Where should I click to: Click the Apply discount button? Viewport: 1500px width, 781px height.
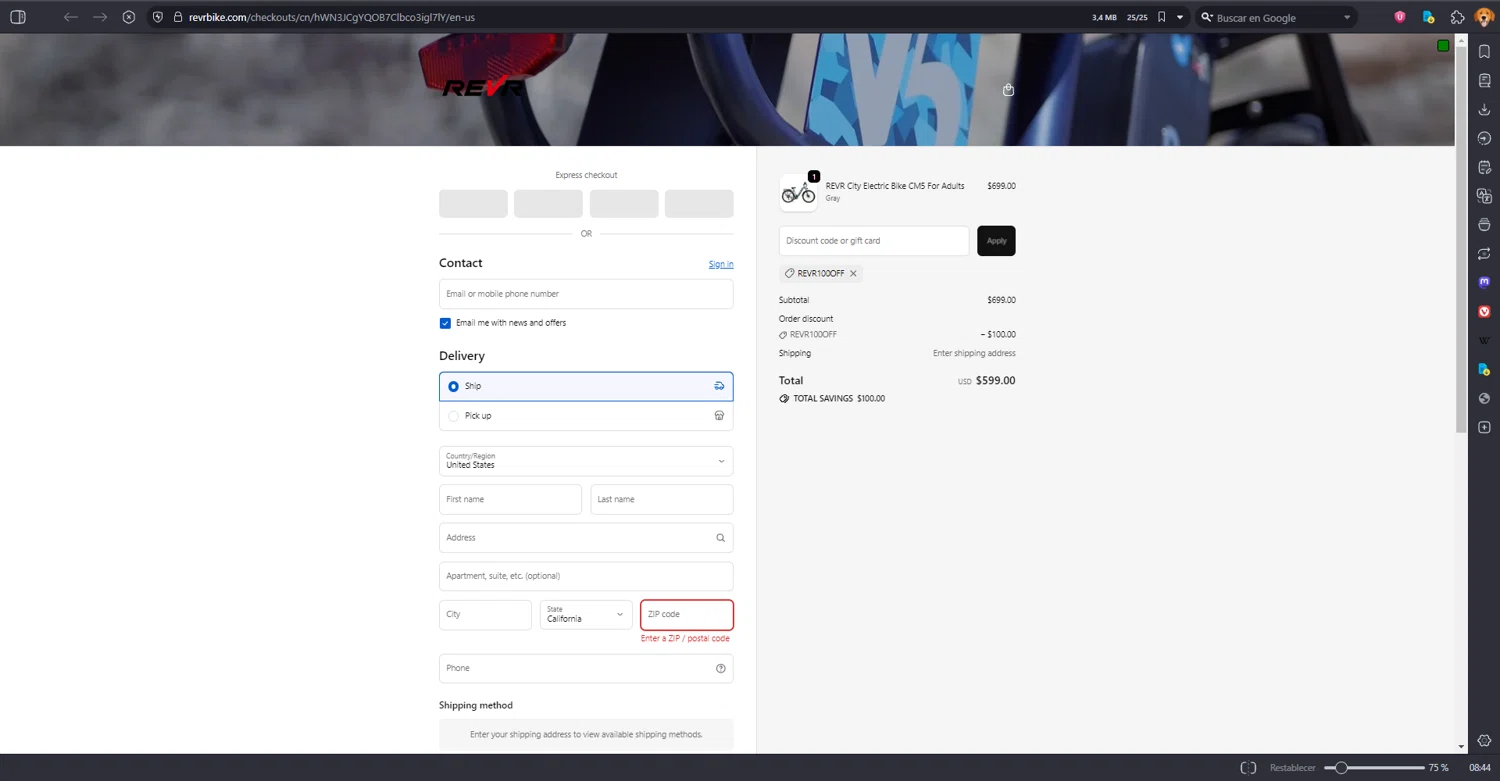click(996, 241)
